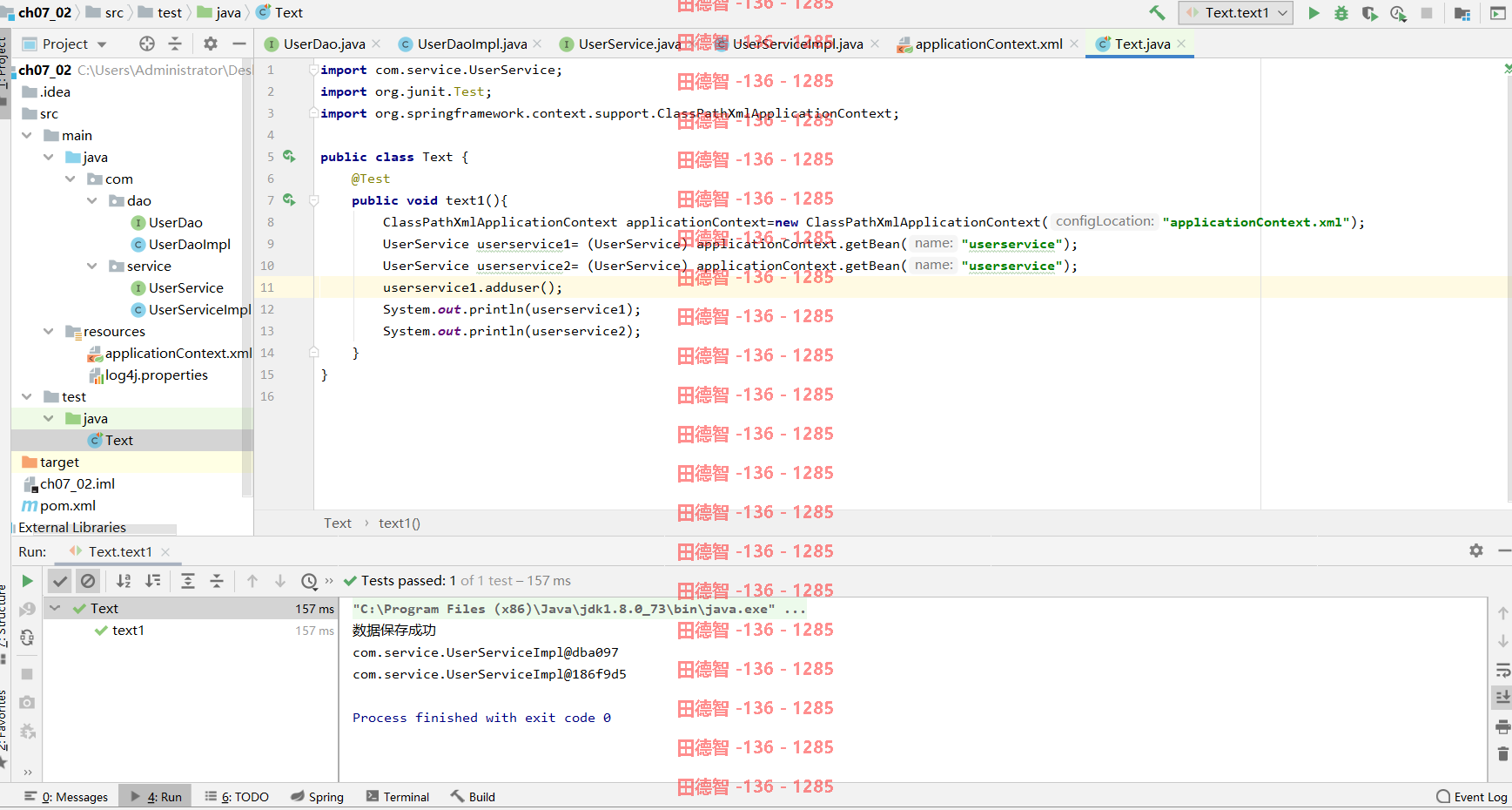Expand all test results
This screenshot has height=810, width=1512.
[188, 581]
